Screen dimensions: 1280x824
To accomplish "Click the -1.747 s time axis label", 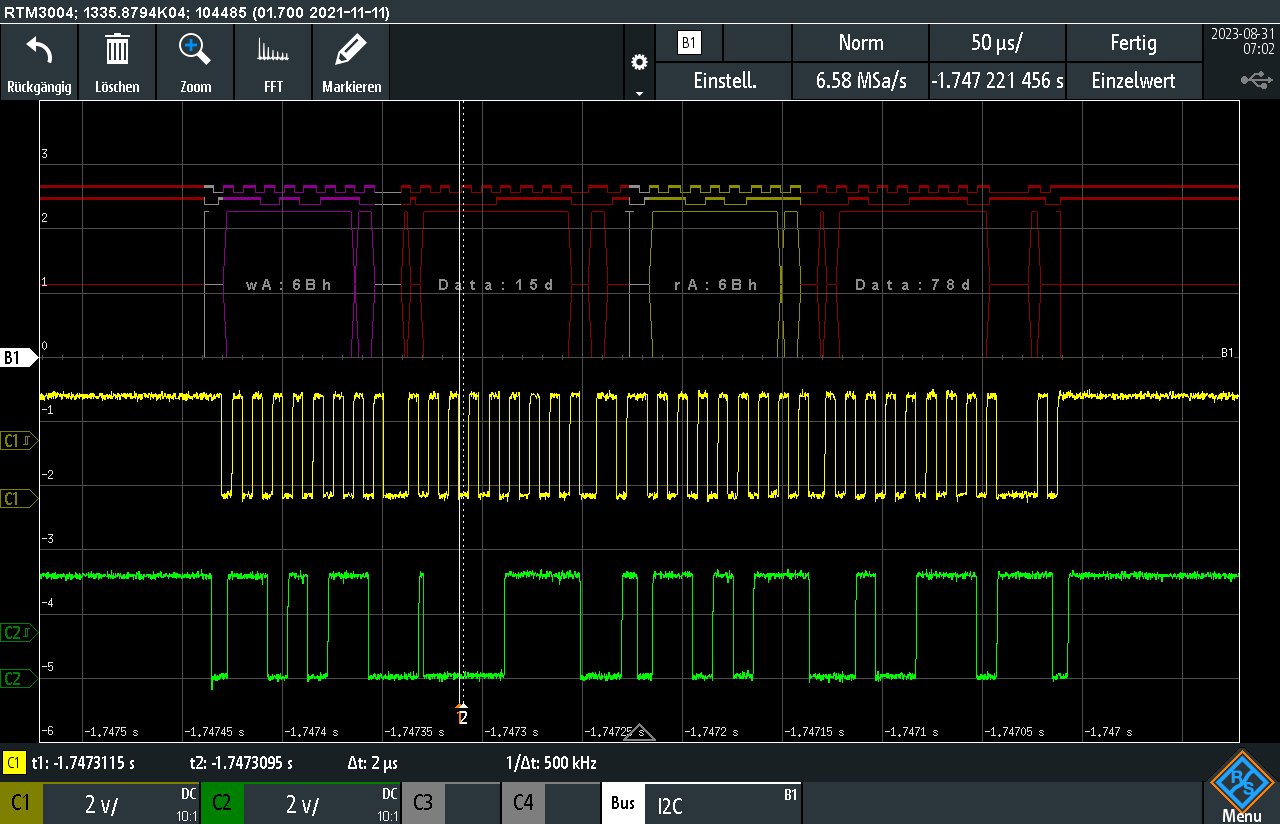I will [x=1110, y=732].
